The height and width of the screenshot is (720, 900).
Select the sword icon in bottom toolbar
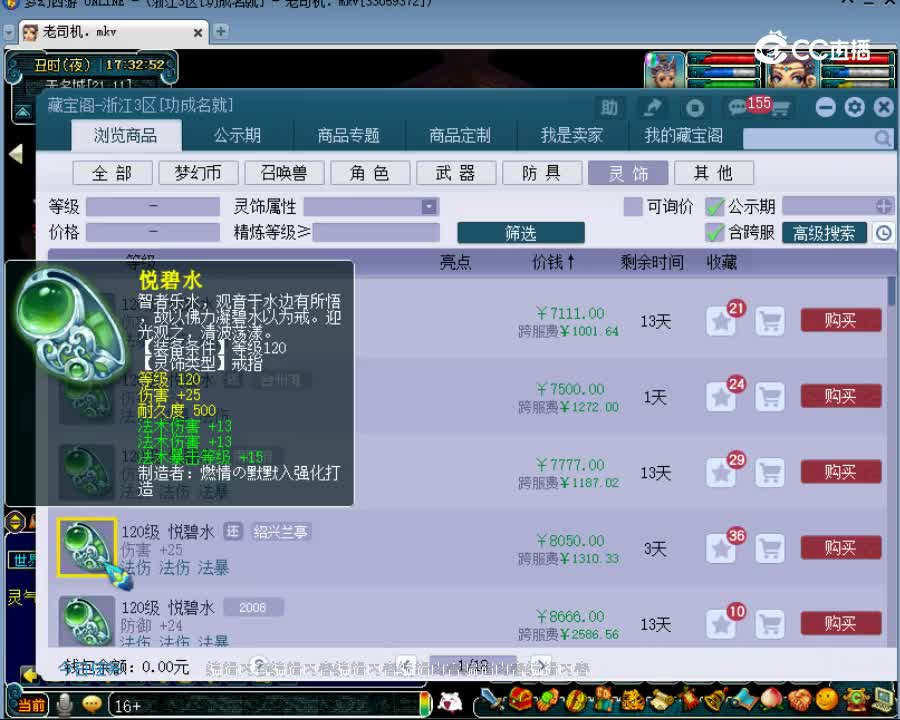click(492, 700)
